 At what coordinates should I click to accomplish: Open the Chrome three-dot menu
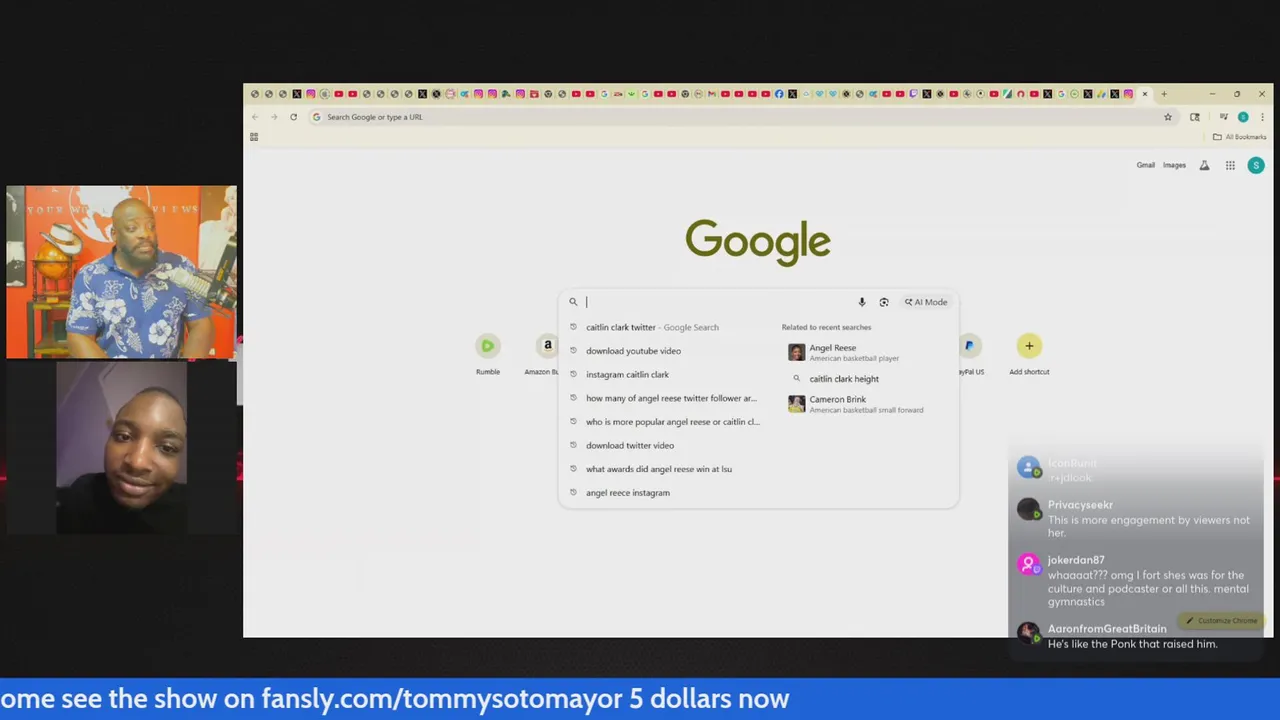click(1262, 117)
